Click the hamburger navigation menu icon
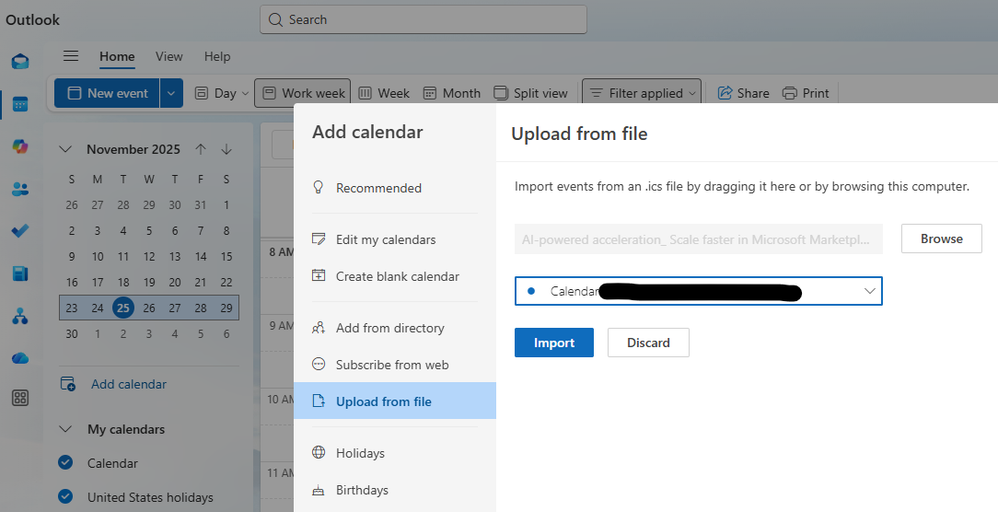The width and height of the screenshot is (998, 512). tap(70, 56)
